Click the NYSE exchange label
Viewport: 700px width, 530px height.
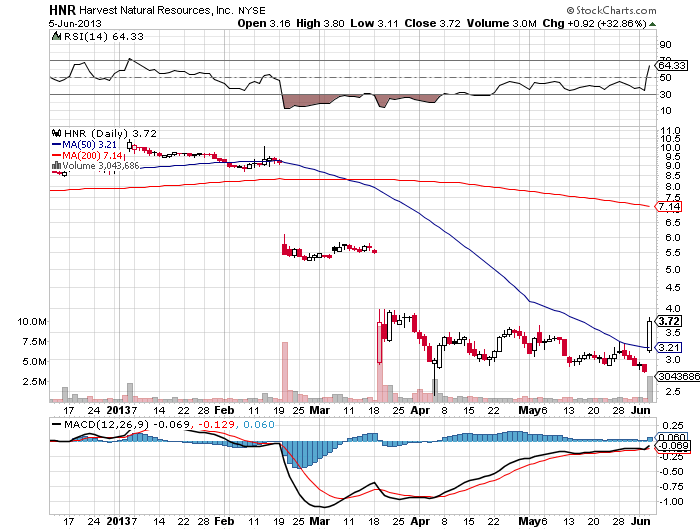tap(252, 10)
